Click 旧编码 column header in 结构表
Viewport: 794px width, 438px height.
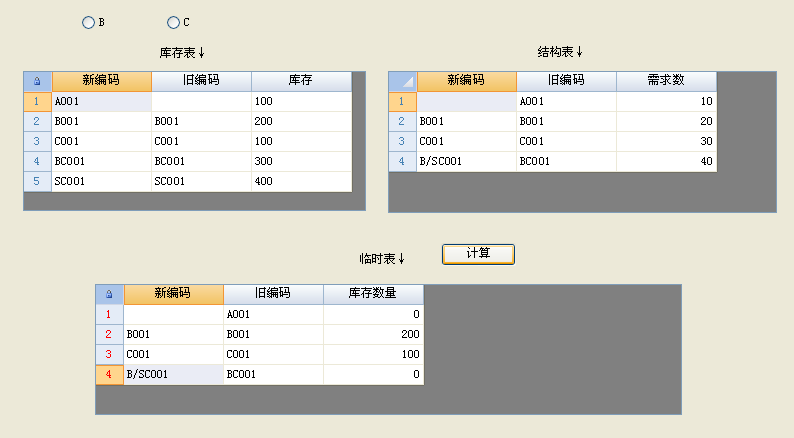566,81
